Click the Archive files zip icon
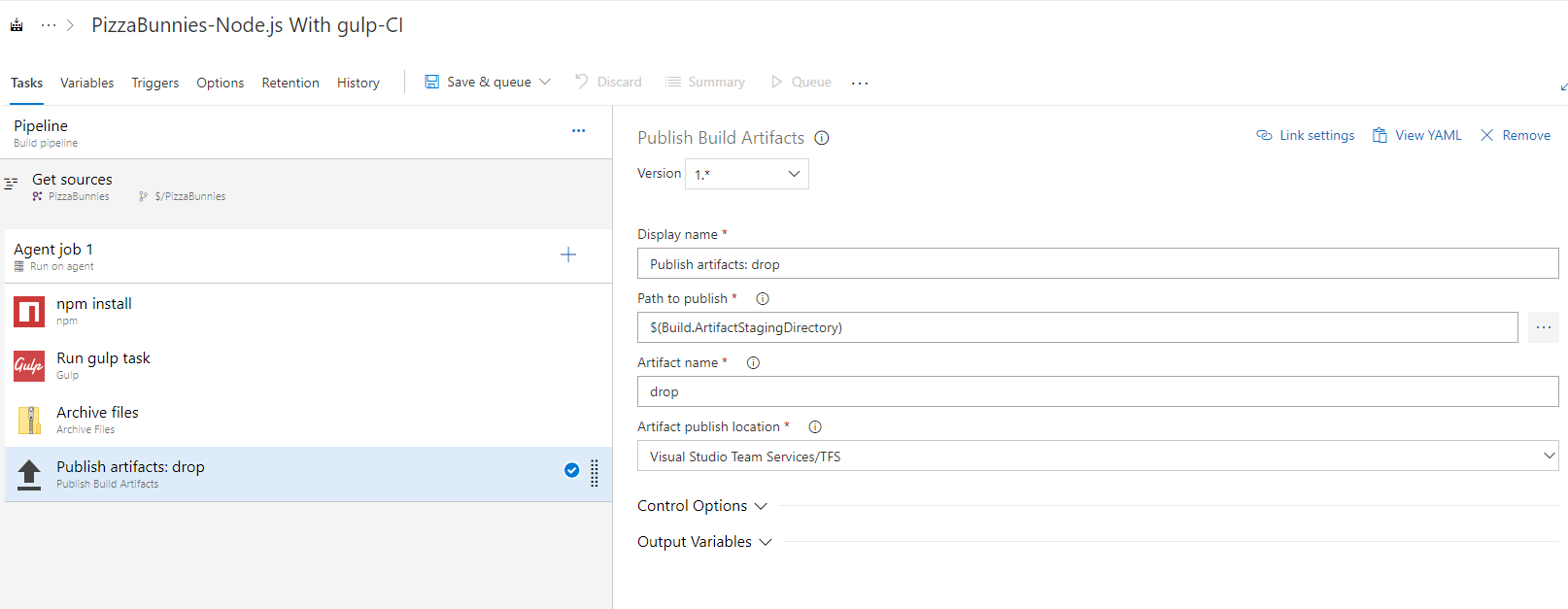1568x609 pixels. click(x=29, y=421)
